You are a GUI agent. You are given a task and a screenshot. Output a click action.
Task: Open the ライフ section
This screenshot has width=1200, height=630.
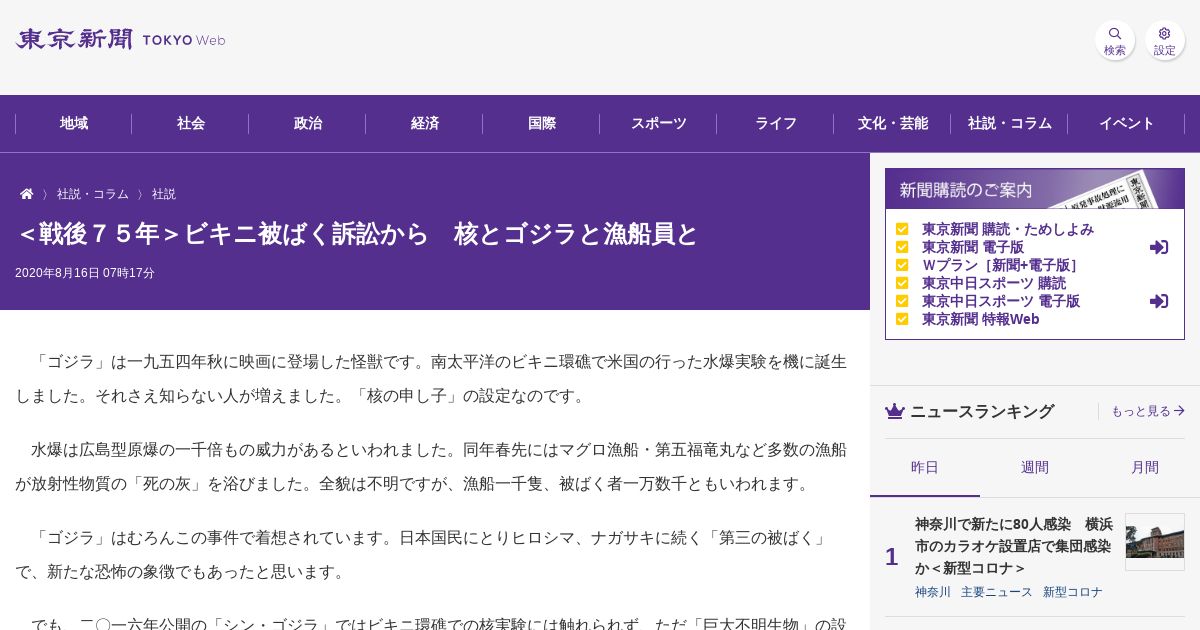(x=776, y=123)
